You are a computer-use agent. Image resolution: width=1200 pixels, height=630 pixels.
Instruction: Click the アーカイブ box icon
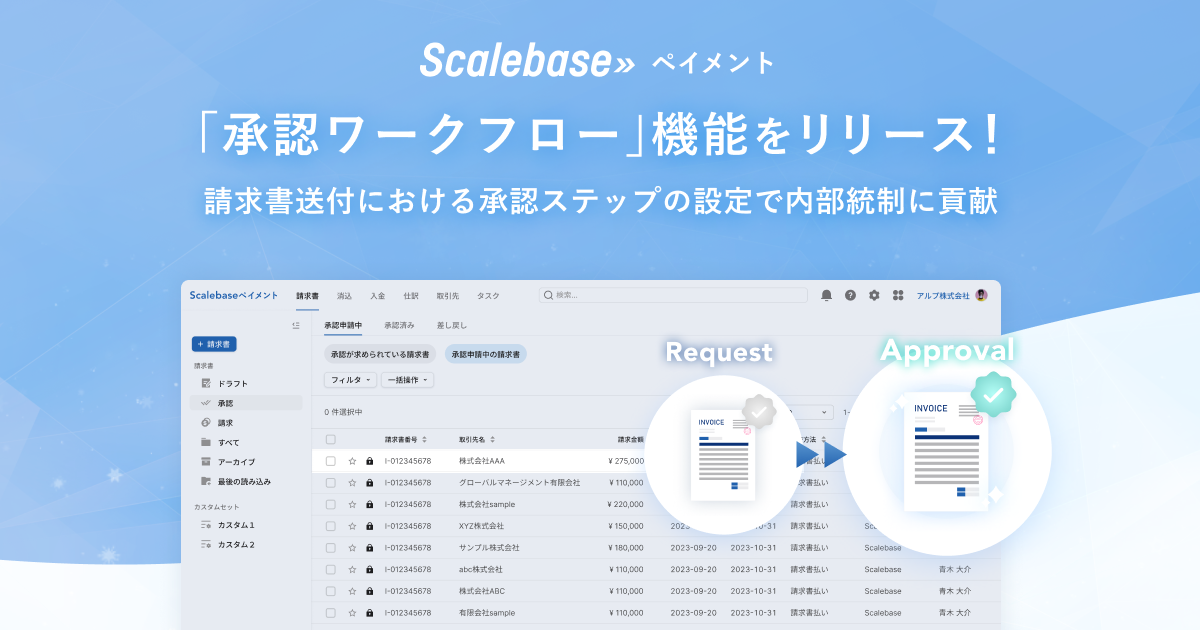click(x=205, y=462)
